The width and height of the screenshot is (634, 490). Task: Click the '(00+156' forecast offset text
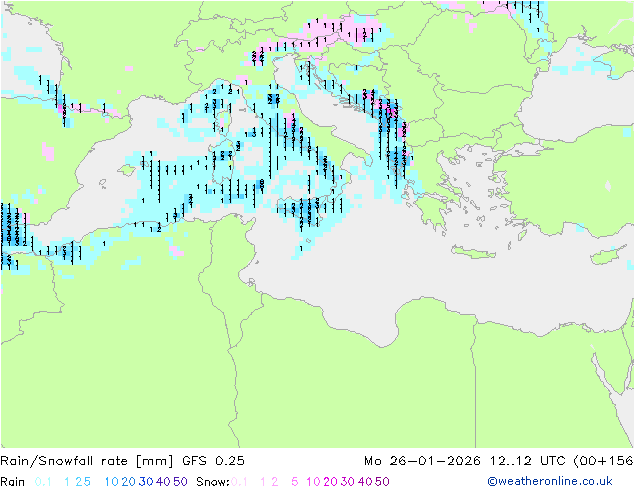coord(603,461)
